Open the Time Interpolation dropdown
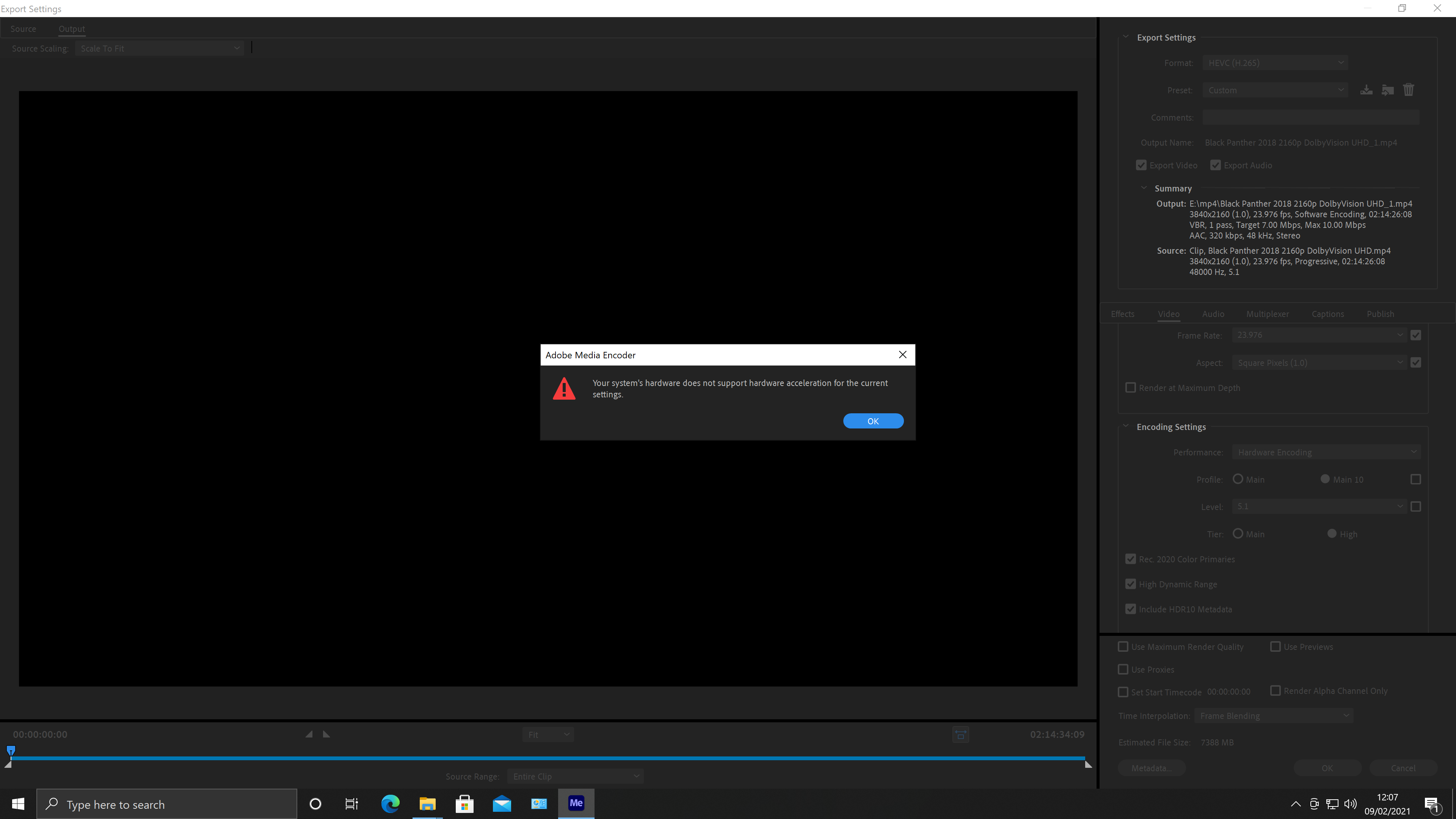This screenshot has width=1456, height=819. 1274,715
